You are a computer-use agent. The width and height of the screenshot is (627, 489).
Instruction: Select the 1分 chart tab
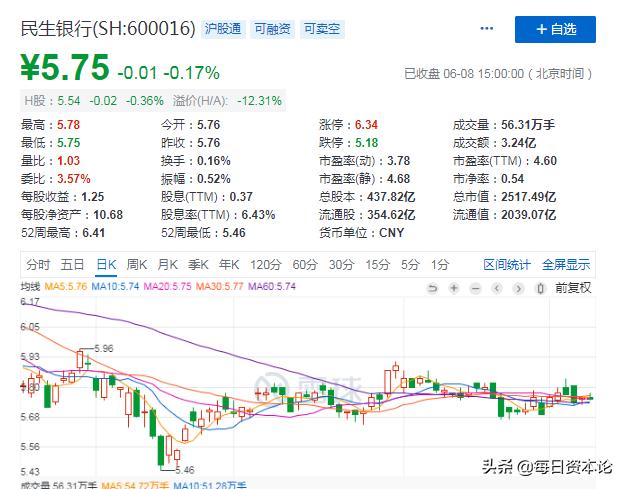440,265
